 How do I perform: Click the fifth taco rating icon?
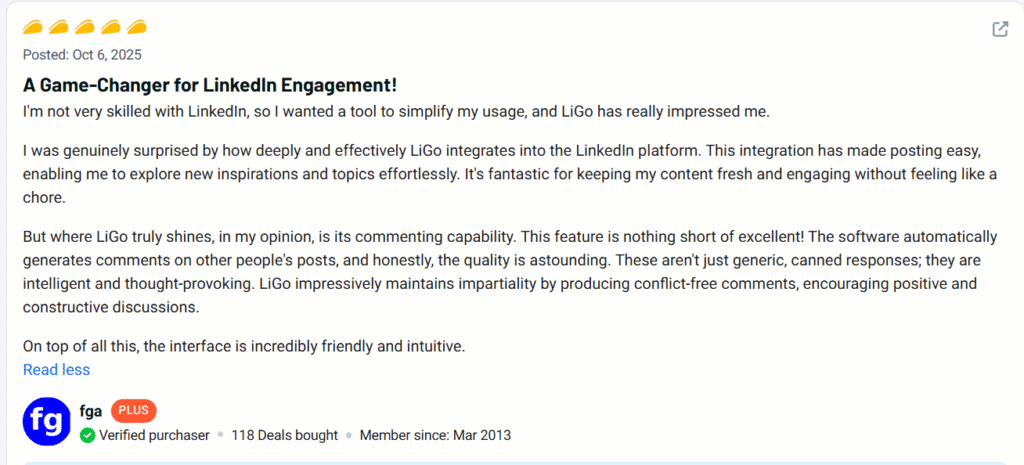(x=137, y=26)
